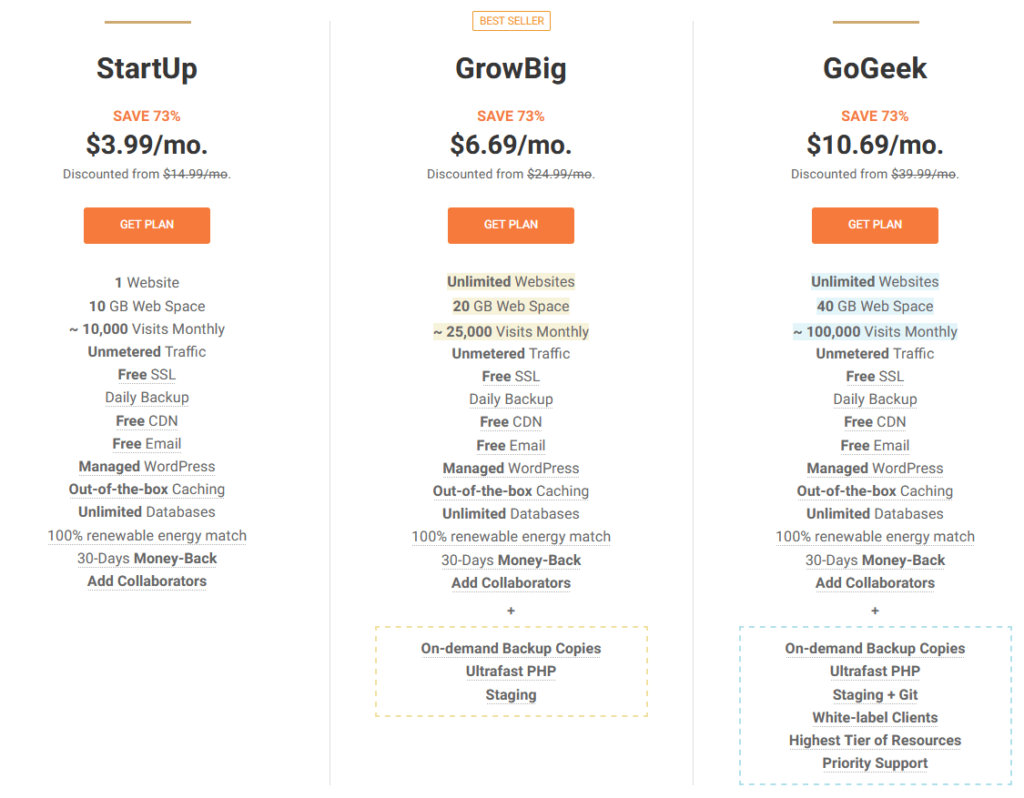
Task: Click GrowBig's Staging feature
Action: point(511,695)
